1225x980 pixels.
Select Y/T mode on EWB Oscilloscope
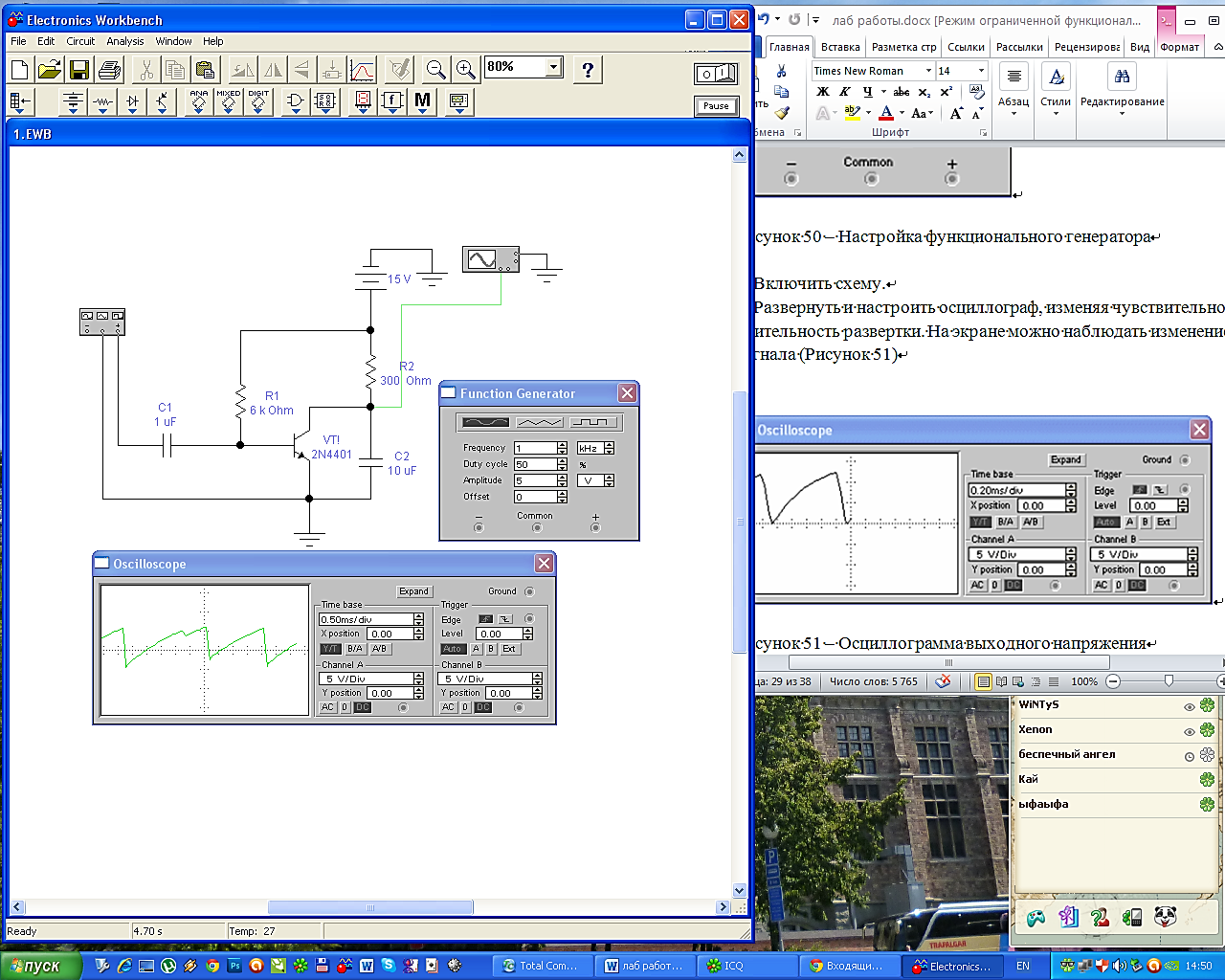(x=330, y=649)
